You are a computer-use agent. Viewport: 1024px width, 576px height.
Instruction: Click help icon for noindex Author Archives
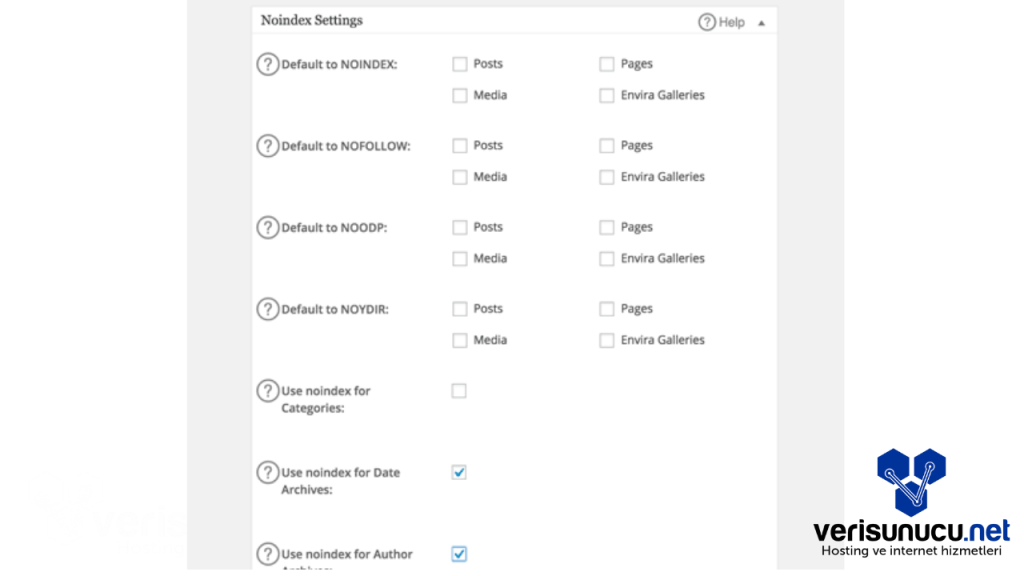pyautogui.click(x=267, y=554)
